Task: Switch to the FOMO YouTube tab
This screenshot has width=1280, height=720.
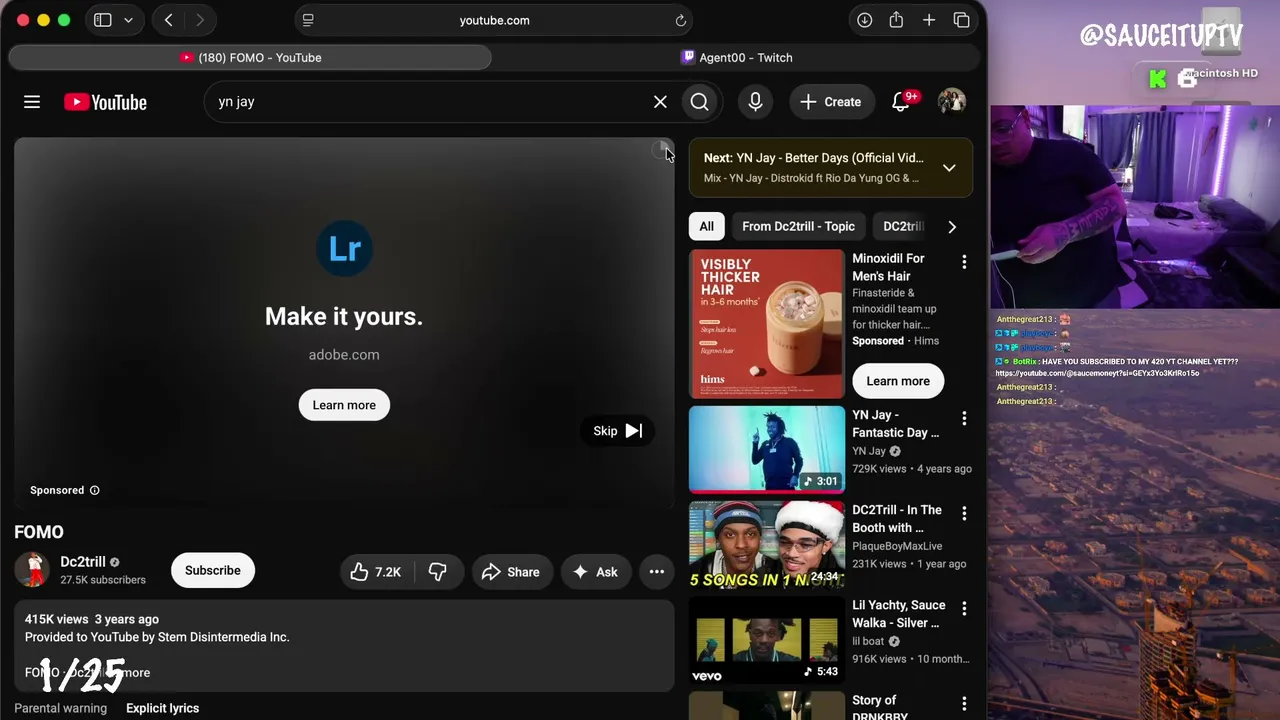Action: click(250, 58)
